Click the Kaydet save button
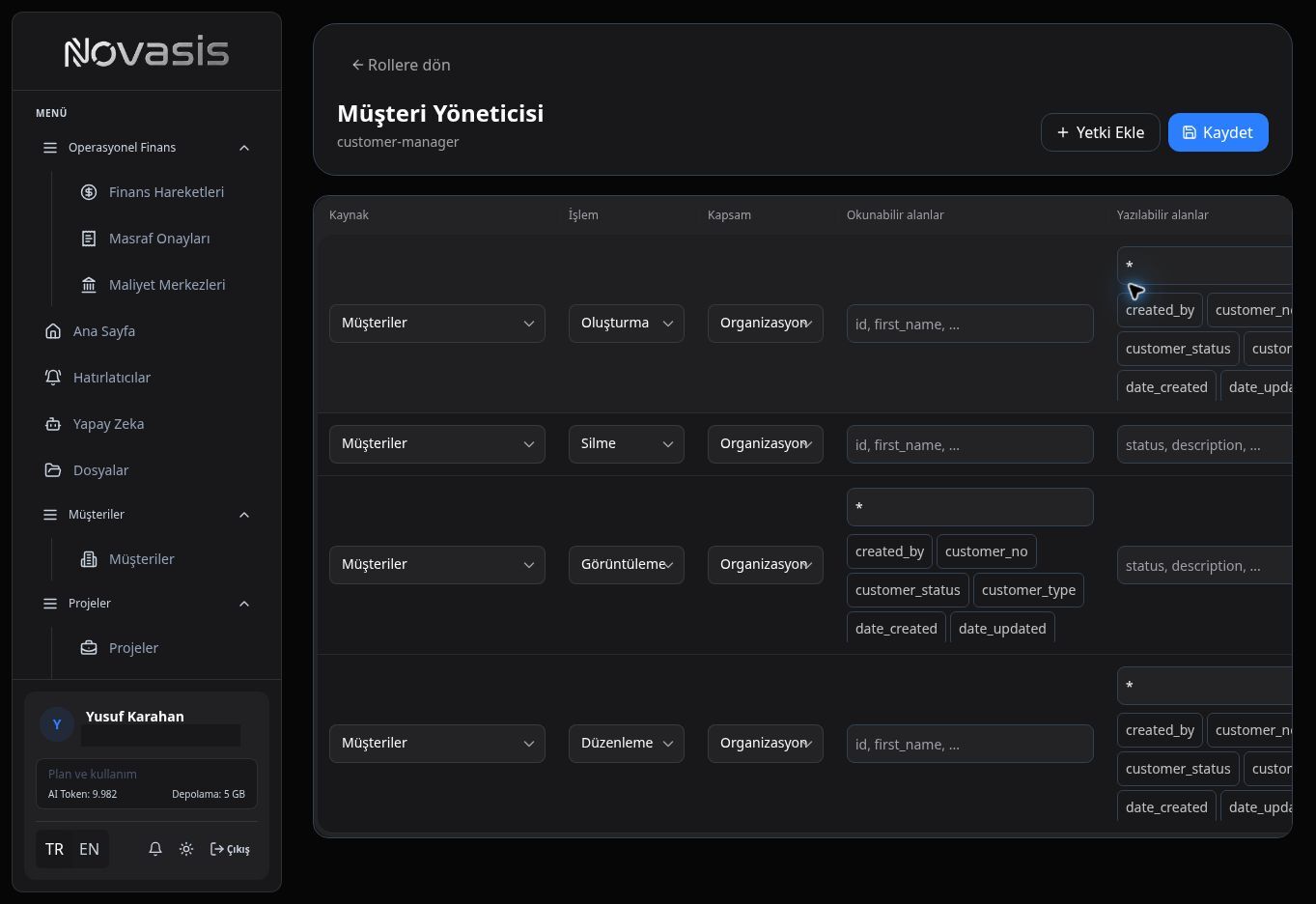Viewport: 1316px width, 904px height. (x=1218, y=132)
